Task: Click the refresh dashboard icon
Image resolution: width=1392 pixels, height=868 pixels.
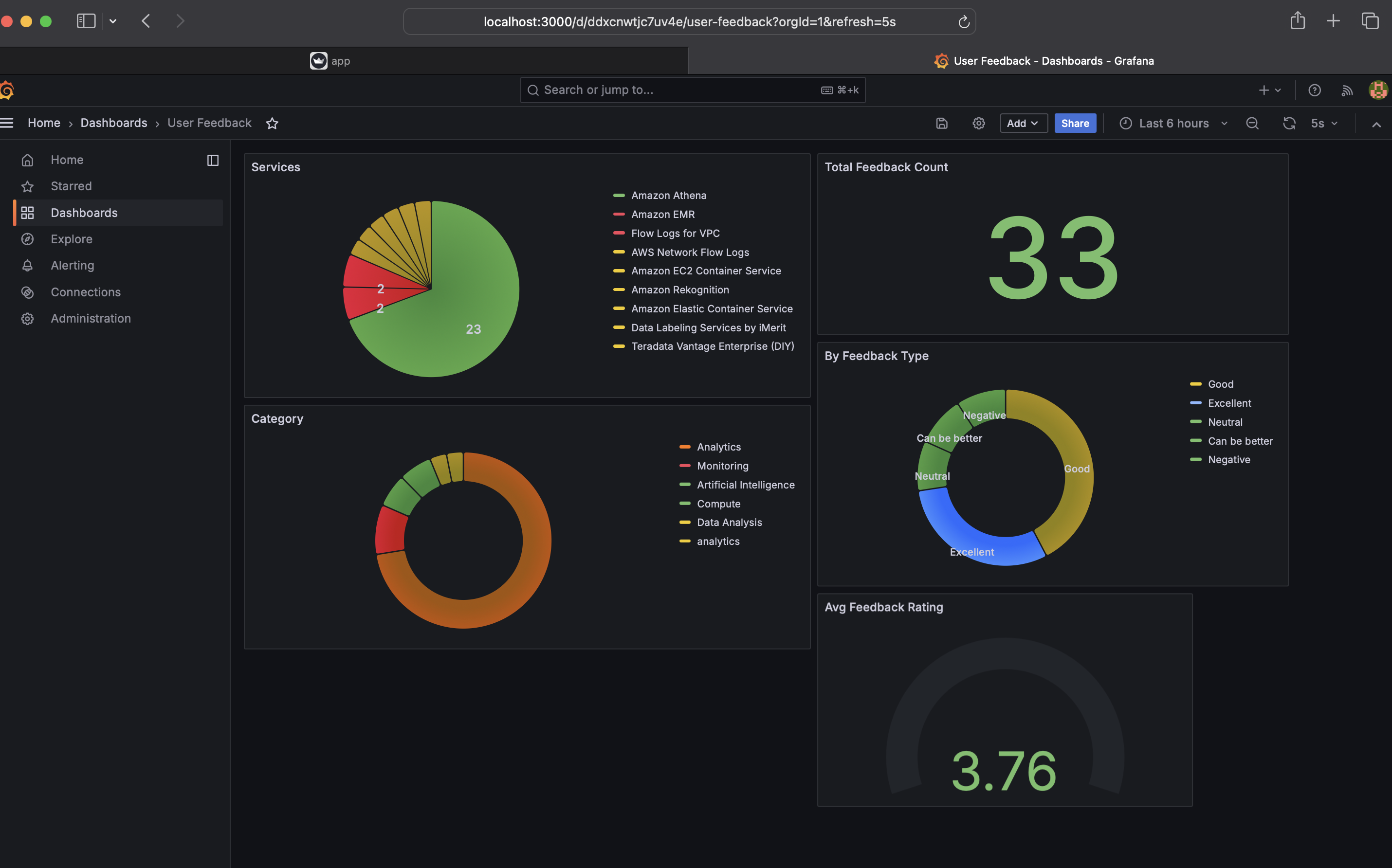Action: [1289, 124]
